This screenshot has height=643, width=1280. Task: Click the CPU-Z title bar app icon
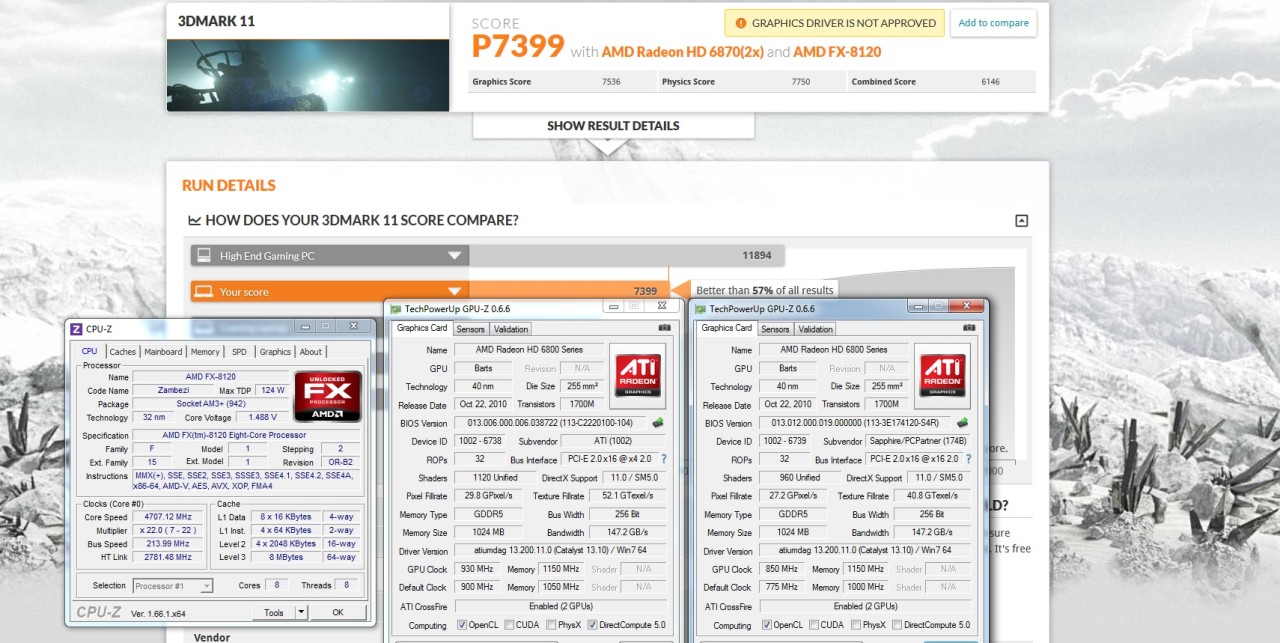pyautogui.click(x=76, y=328)
